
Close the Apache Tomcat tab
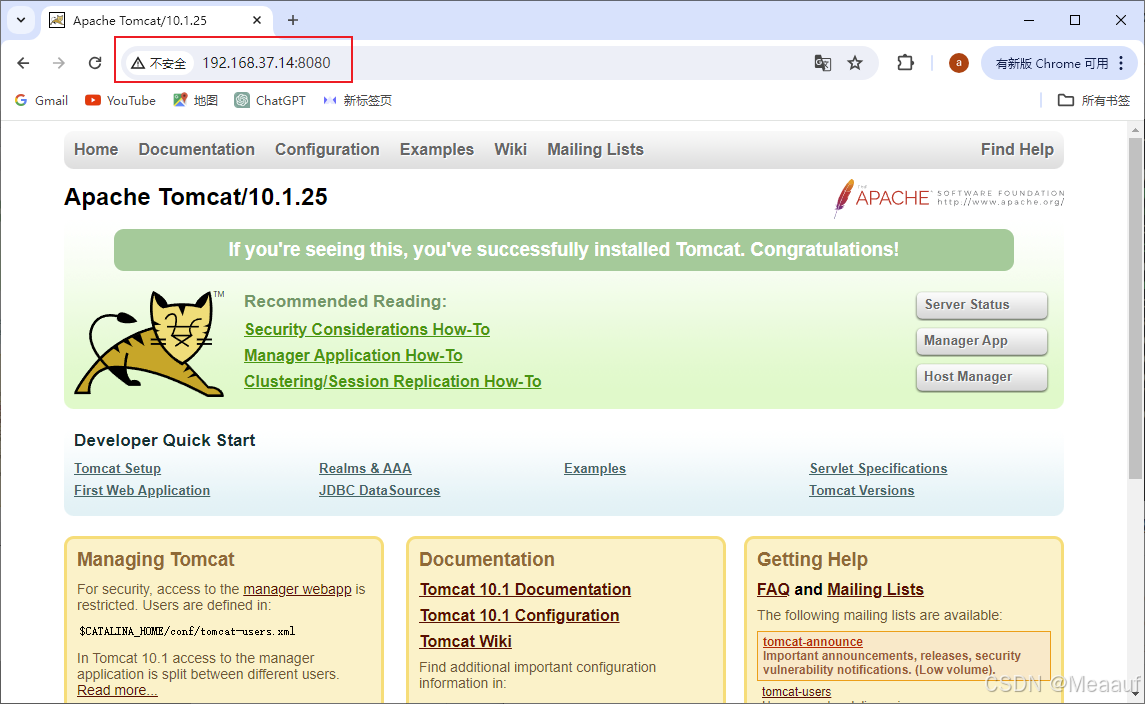pos(257,20)
